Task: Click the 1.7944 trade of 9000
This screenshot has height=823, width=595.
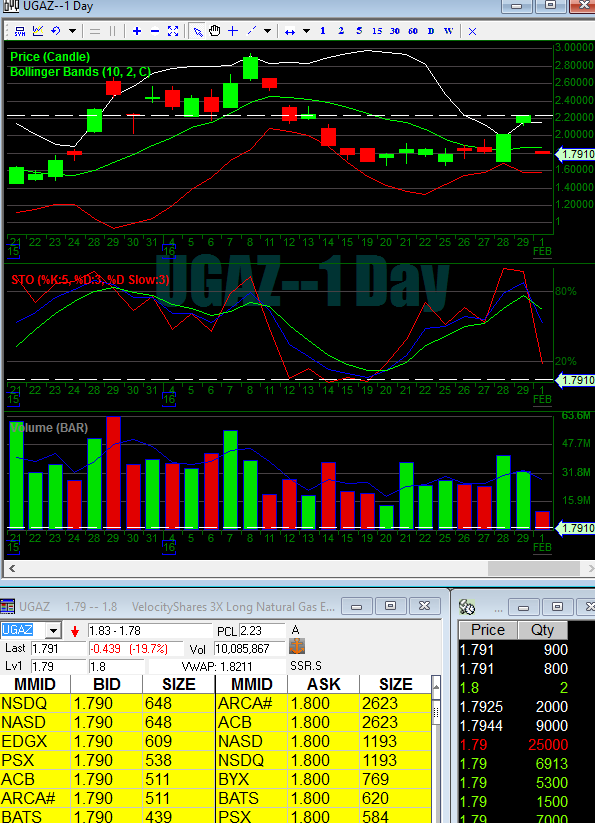Action: [x=514, y=726]
